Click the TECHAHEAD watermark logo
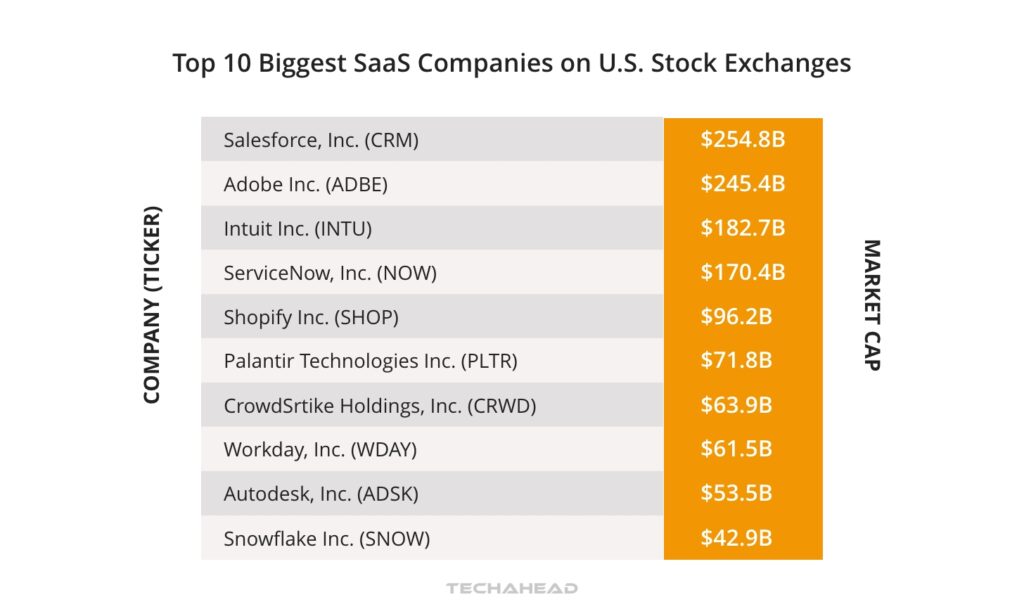This screenshot has width=1024, height=609. (511, 588)
